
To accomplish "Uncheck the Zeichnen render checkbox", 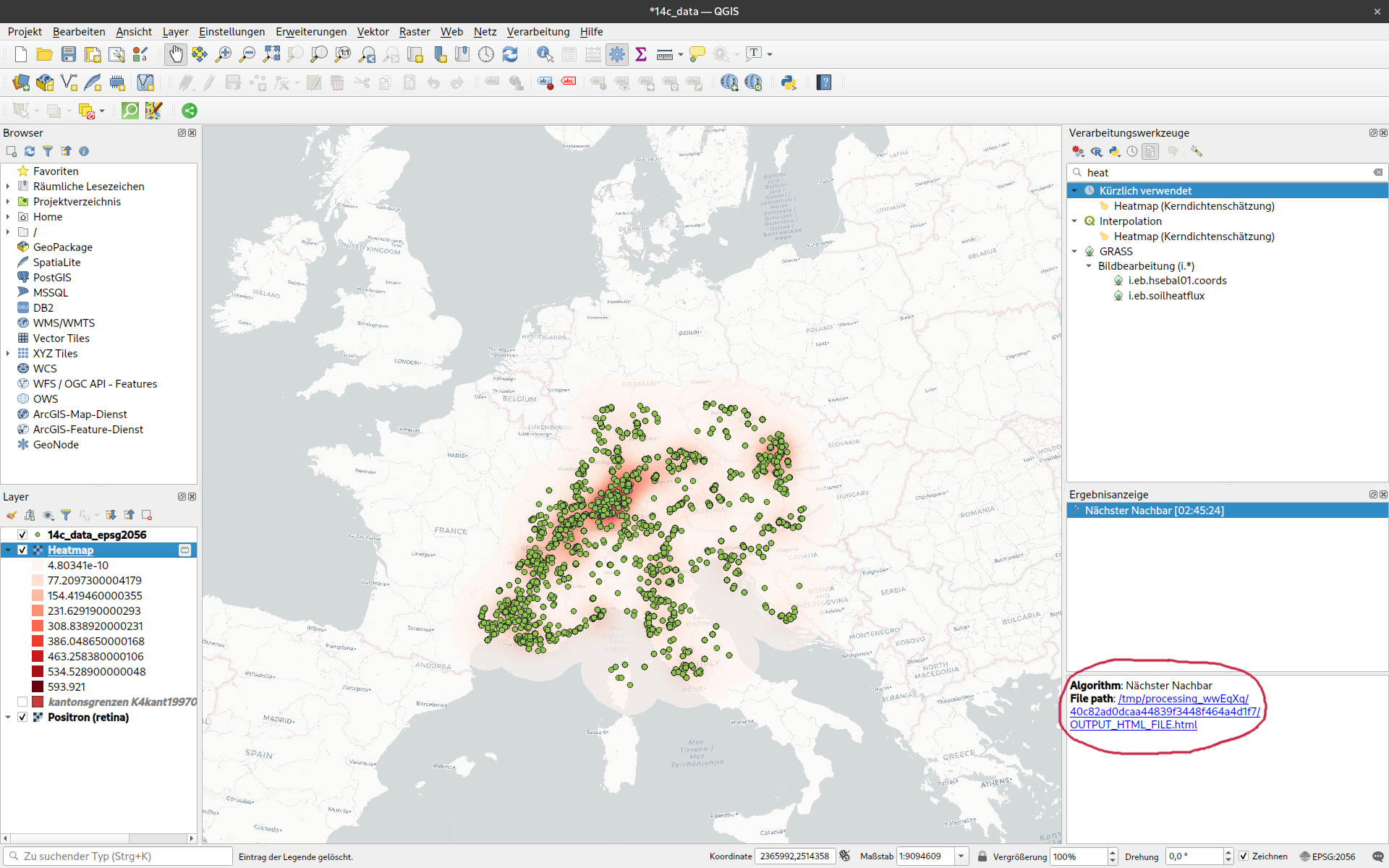I will pyautogui.click(x=1244, y=856).
